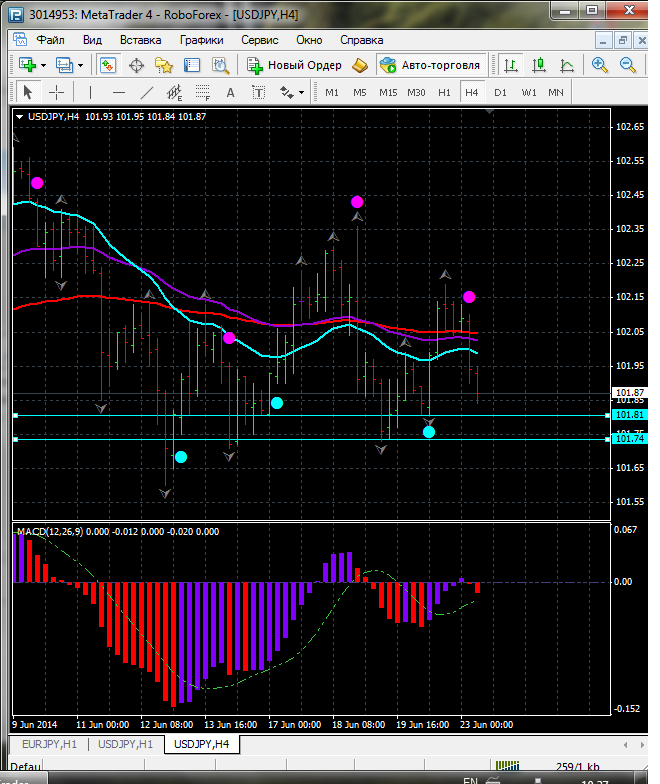Open the Navigator panel icon
Screen dimensions: 660x784
click(x=164, y=65)
